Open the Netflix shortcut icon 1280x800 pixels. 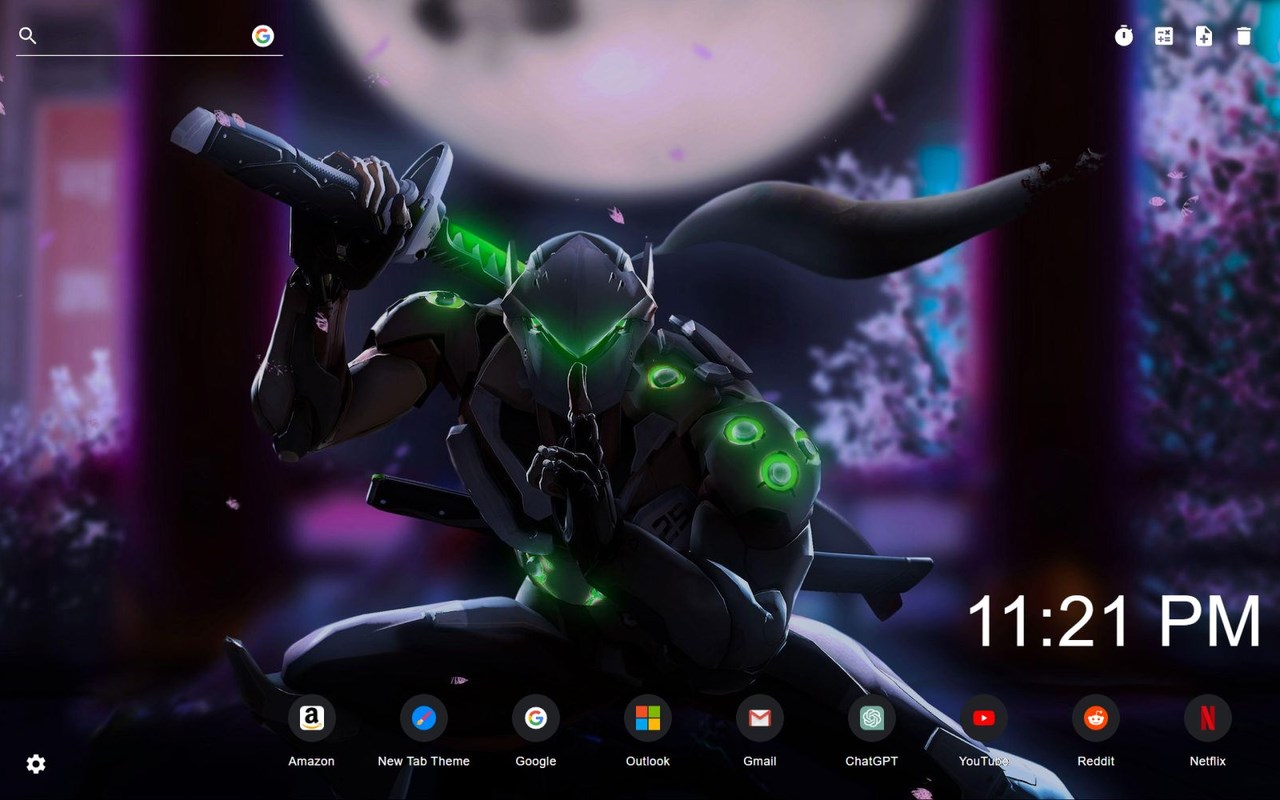click(x=1207, y=717)
